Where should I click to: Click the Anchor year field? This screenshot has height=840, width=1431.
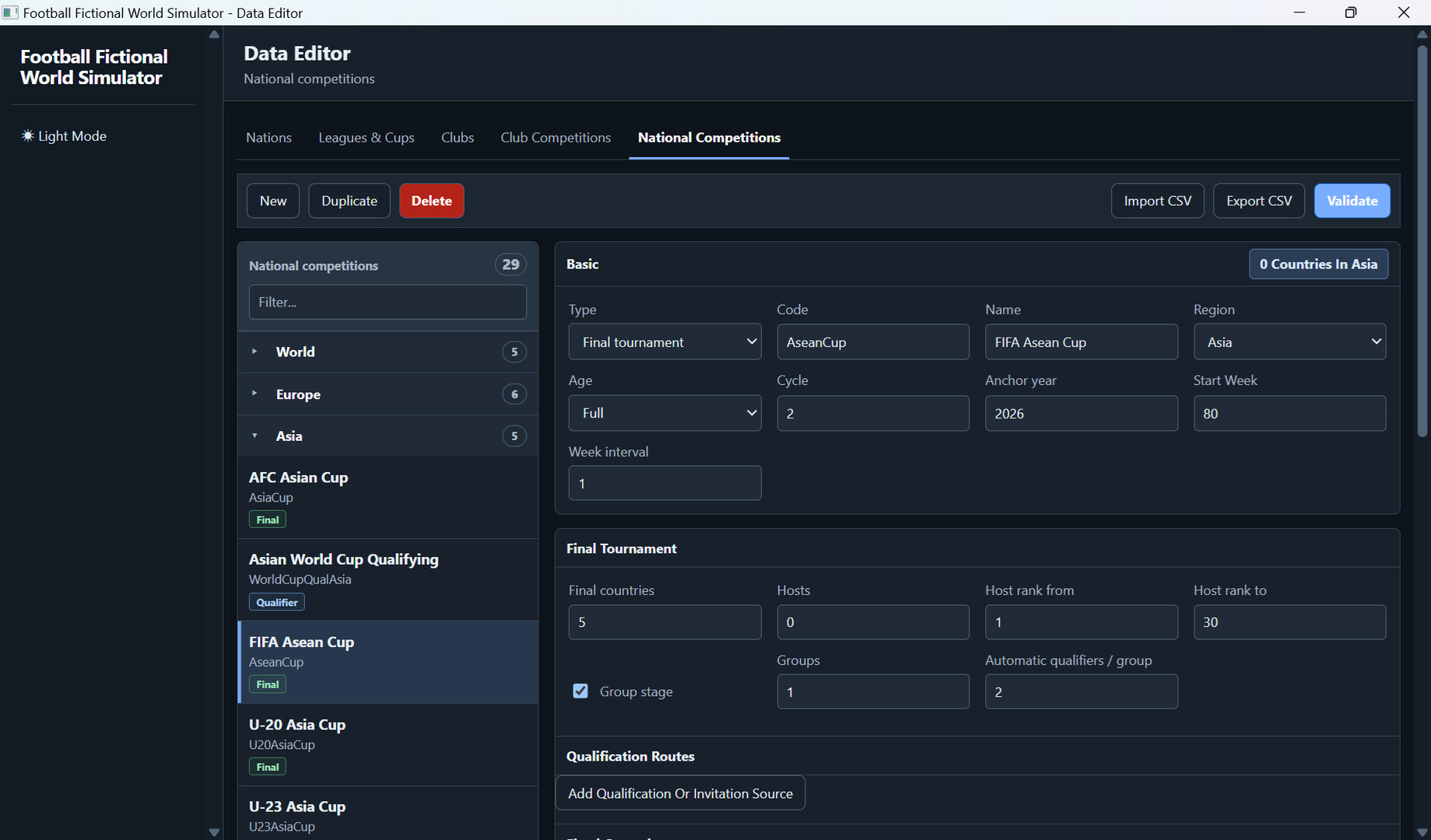tap(1082, 413)
